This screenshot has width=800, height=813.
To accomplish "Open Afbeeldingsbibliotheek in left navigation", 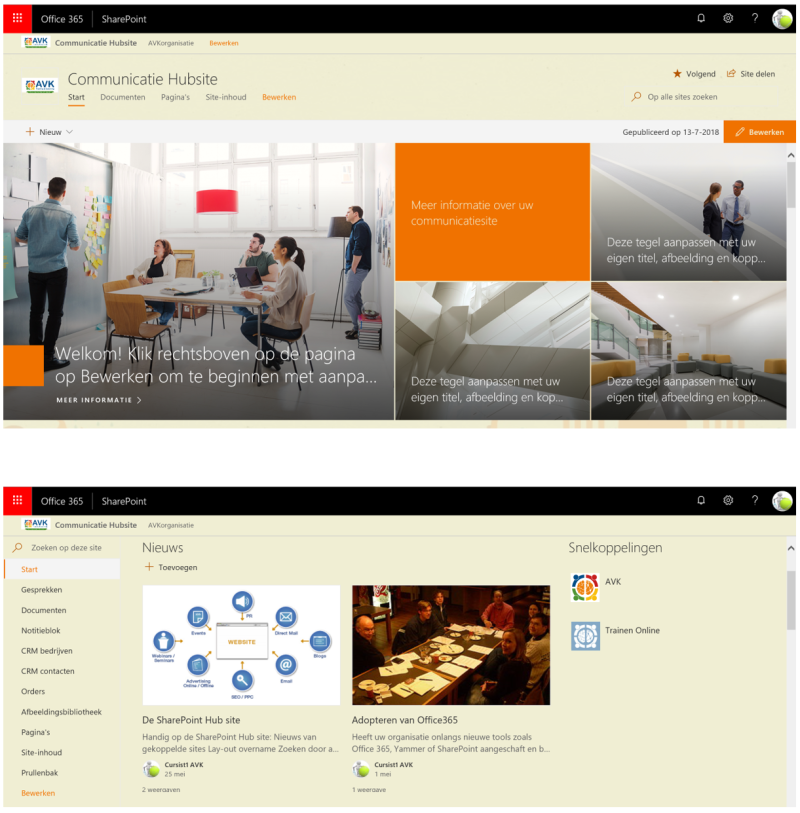I will point(61,711).
